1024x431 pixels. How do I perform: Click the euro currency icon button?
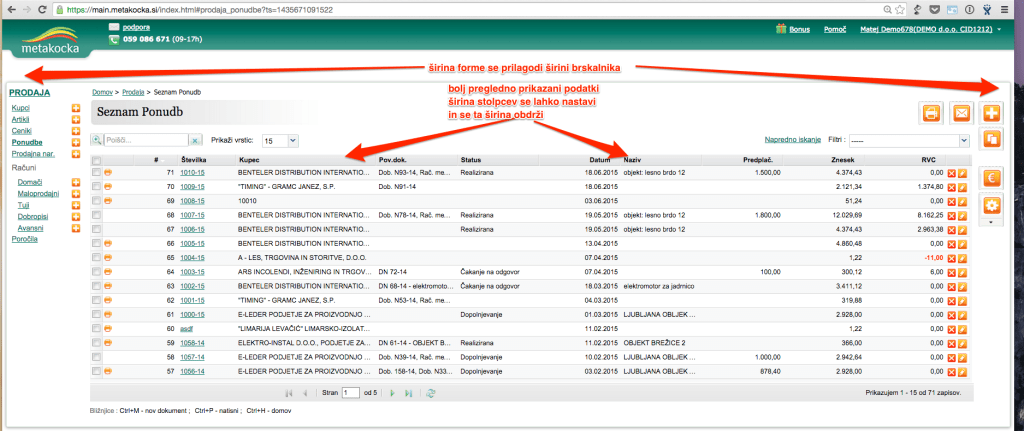[992, 178]
